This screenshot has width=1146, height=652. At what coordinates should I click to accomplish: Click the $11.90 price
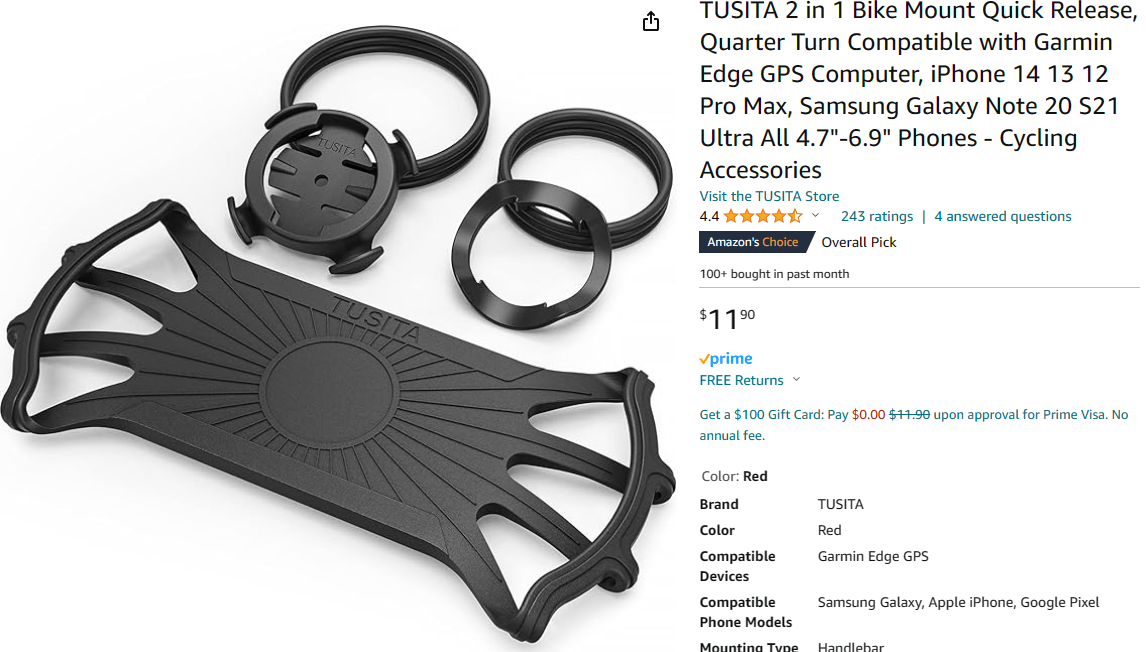pos(727,318)
